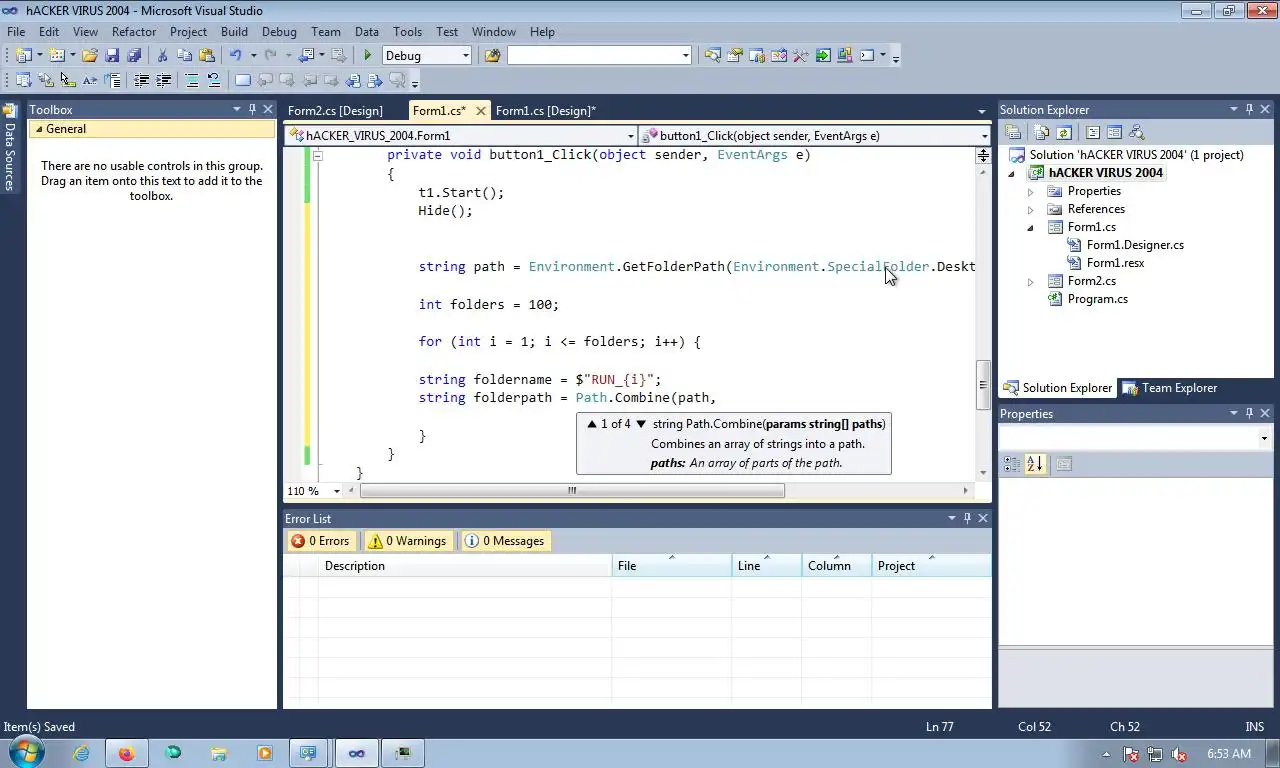Start debugging with the green play icon

(368, 55)
